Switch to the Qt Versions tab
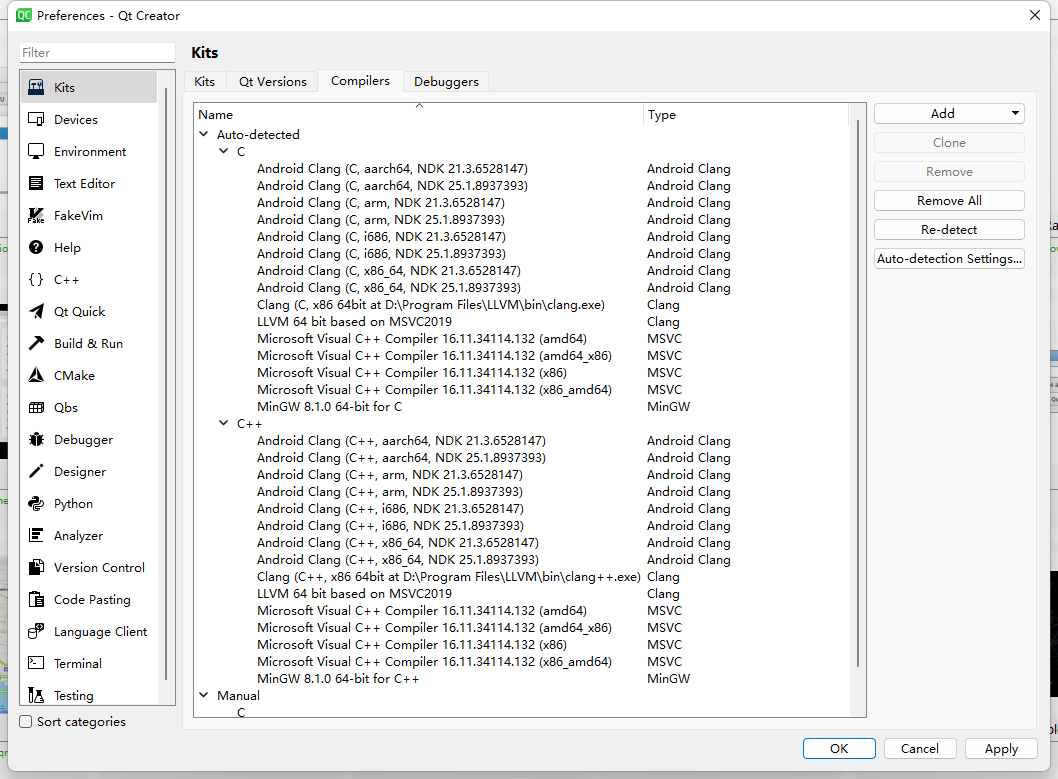1058x779 pixels. (x=273, y=82)
